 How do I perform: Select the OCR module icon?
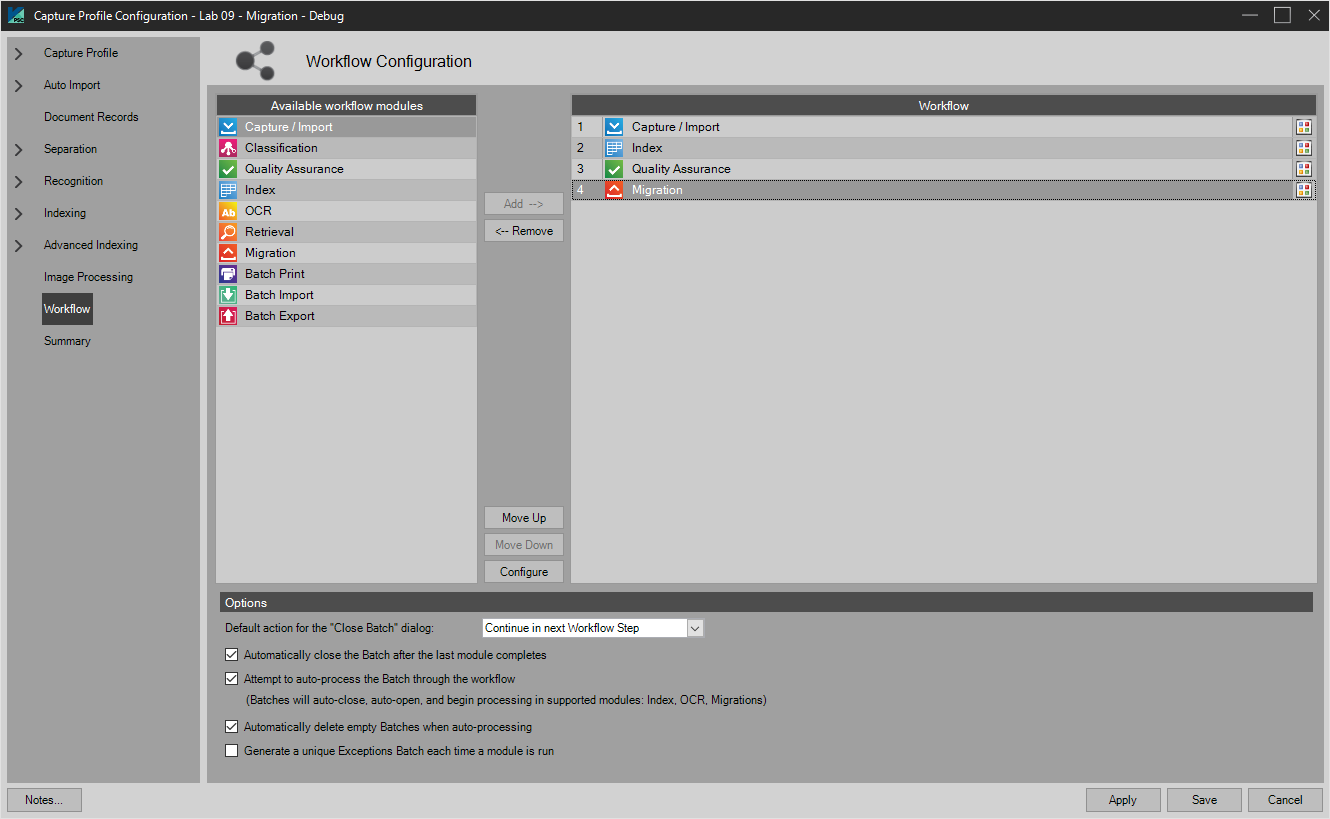(228, 211)
